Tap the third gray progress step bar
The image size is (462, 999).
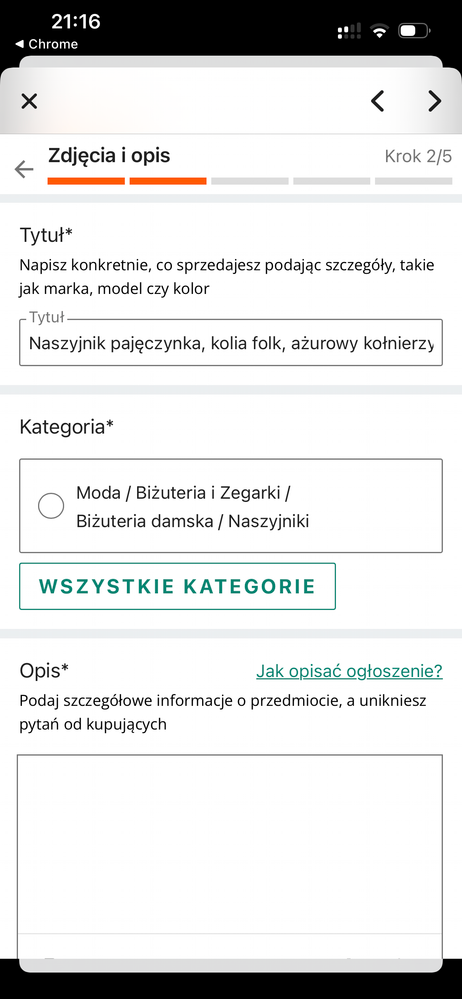tap(250, 182)
